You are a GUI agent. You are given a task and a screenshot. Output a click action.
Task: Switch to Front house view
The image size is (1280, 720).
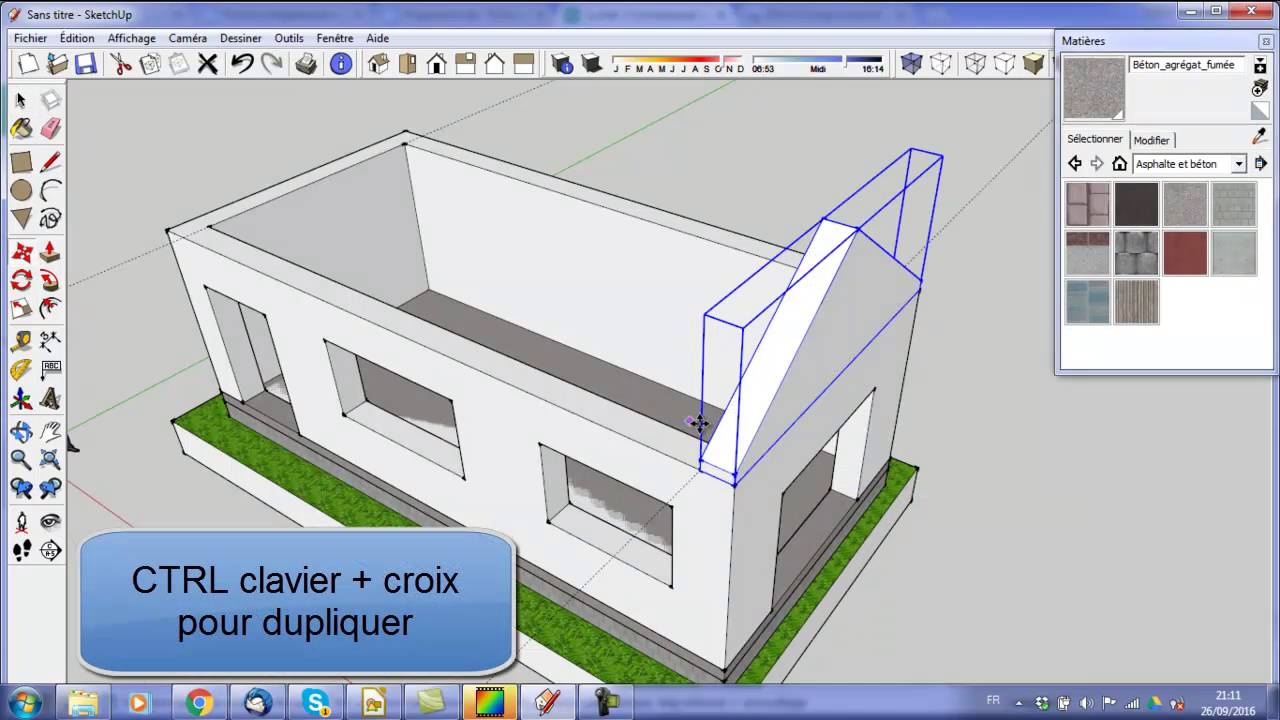pos(436,64)
